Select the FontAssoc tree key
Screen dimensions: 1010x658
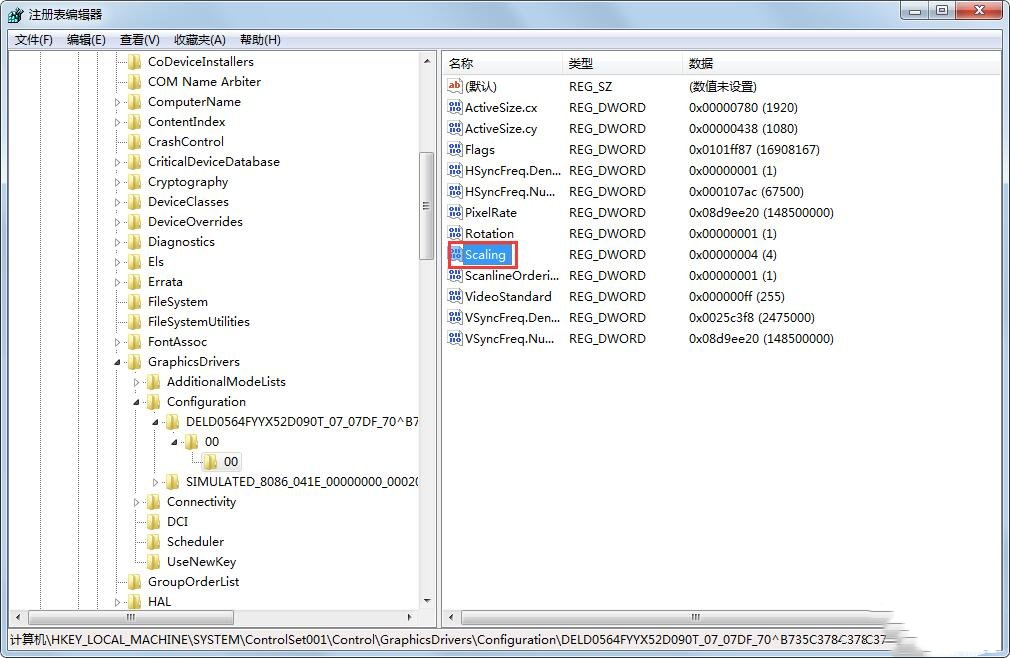coord(177,342)
